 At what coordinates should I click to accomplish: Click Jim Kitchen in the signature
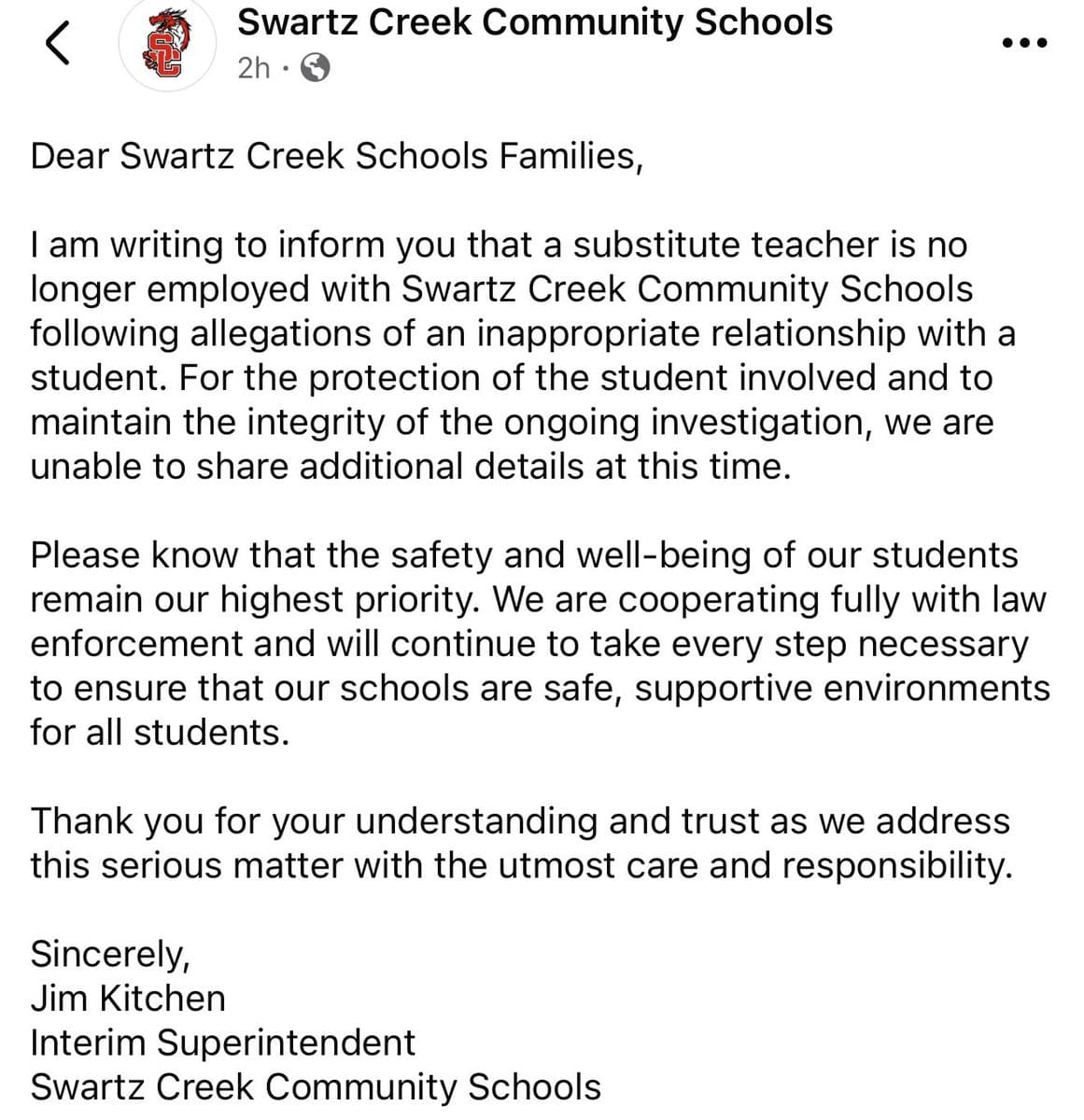click(128, 998)
